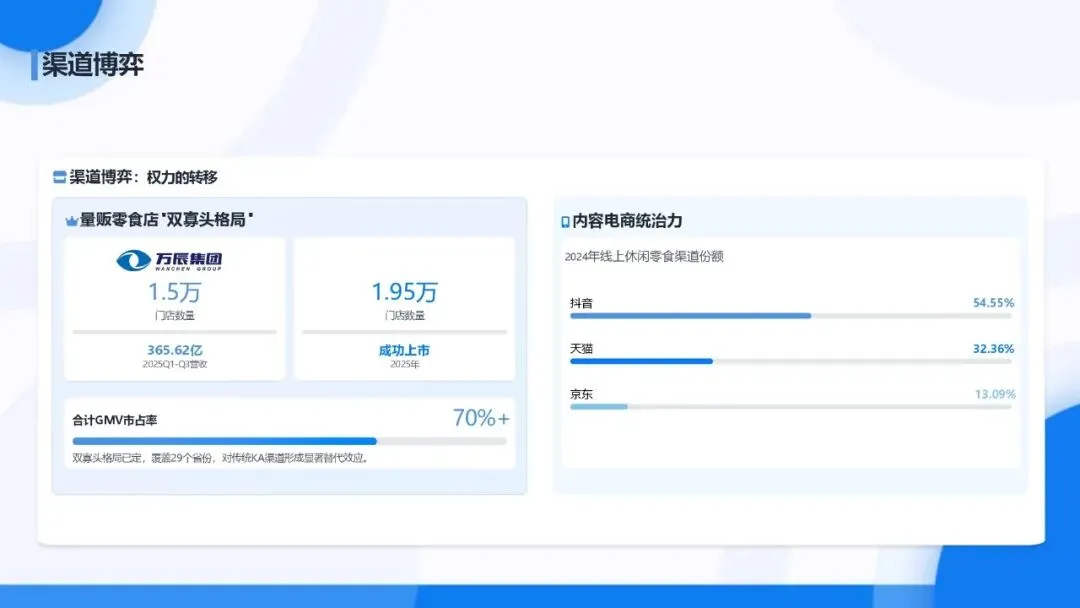
Task: Click the phone icon beside 内容电商统治力
Action: pos(565,222)
